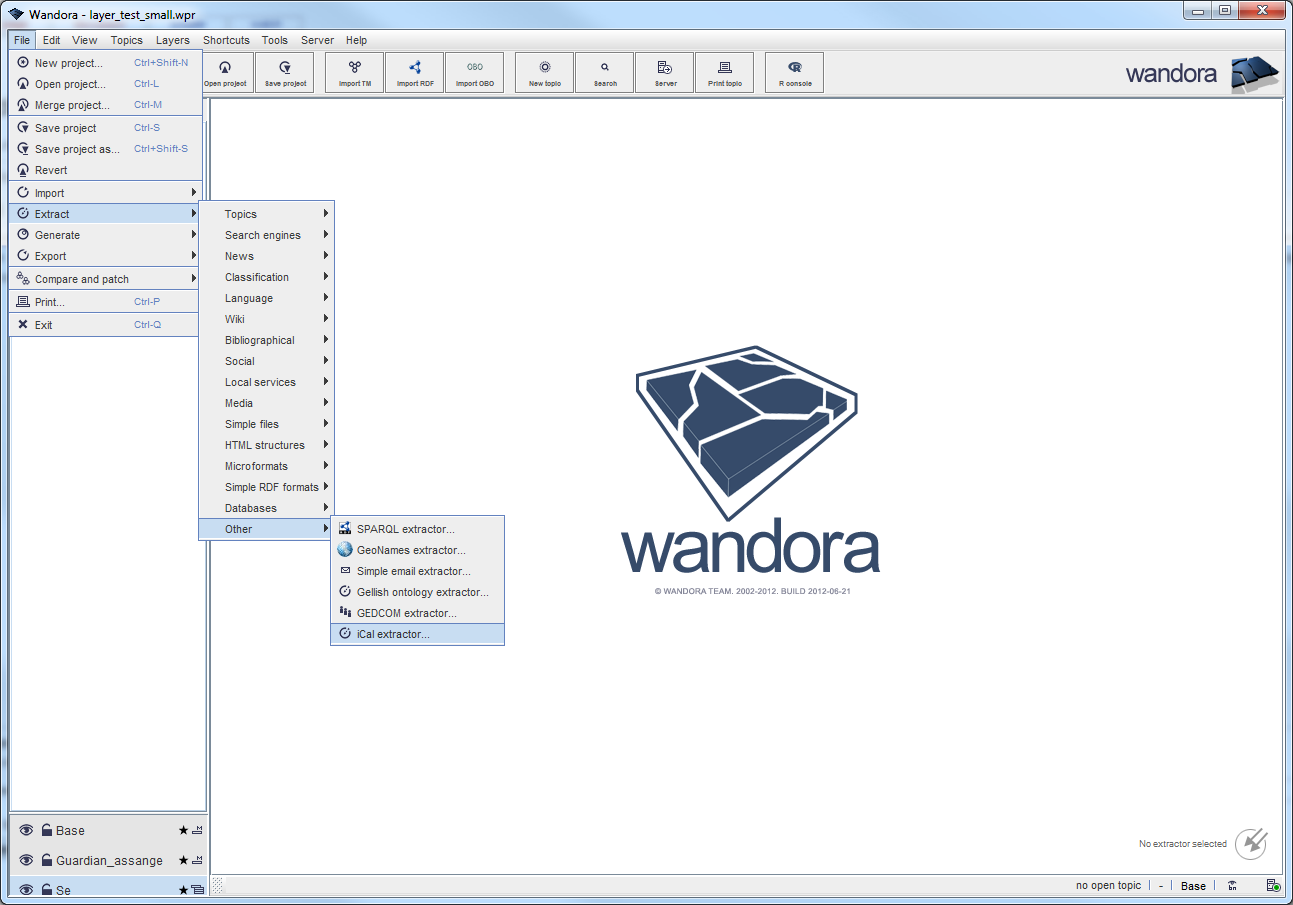Image resolution: width=1293 pixels, height=905 pixels.
Task: Open the Layers menu in menu bar
Action: [x=172, y=40]
